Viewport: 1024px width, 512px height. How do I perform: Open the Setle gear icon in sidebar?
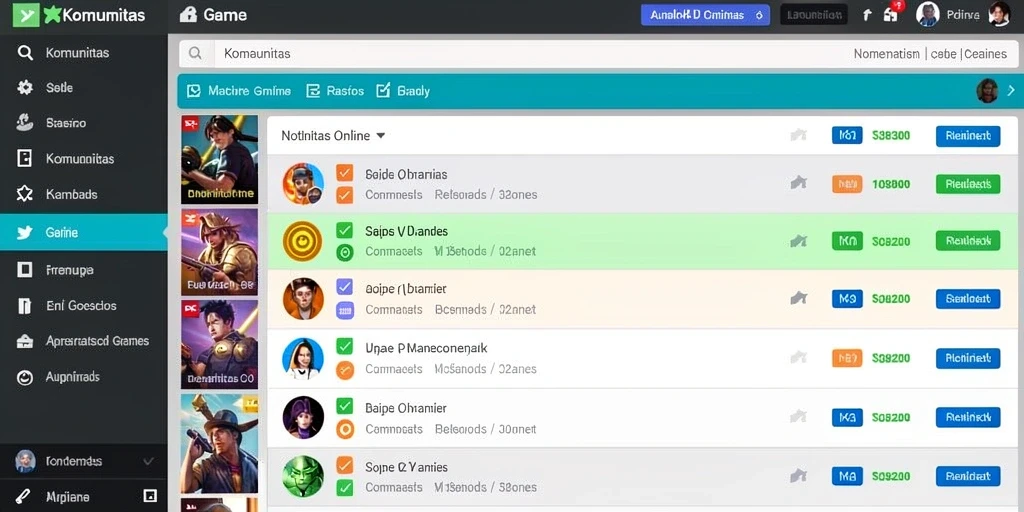[x=25, y=88]
